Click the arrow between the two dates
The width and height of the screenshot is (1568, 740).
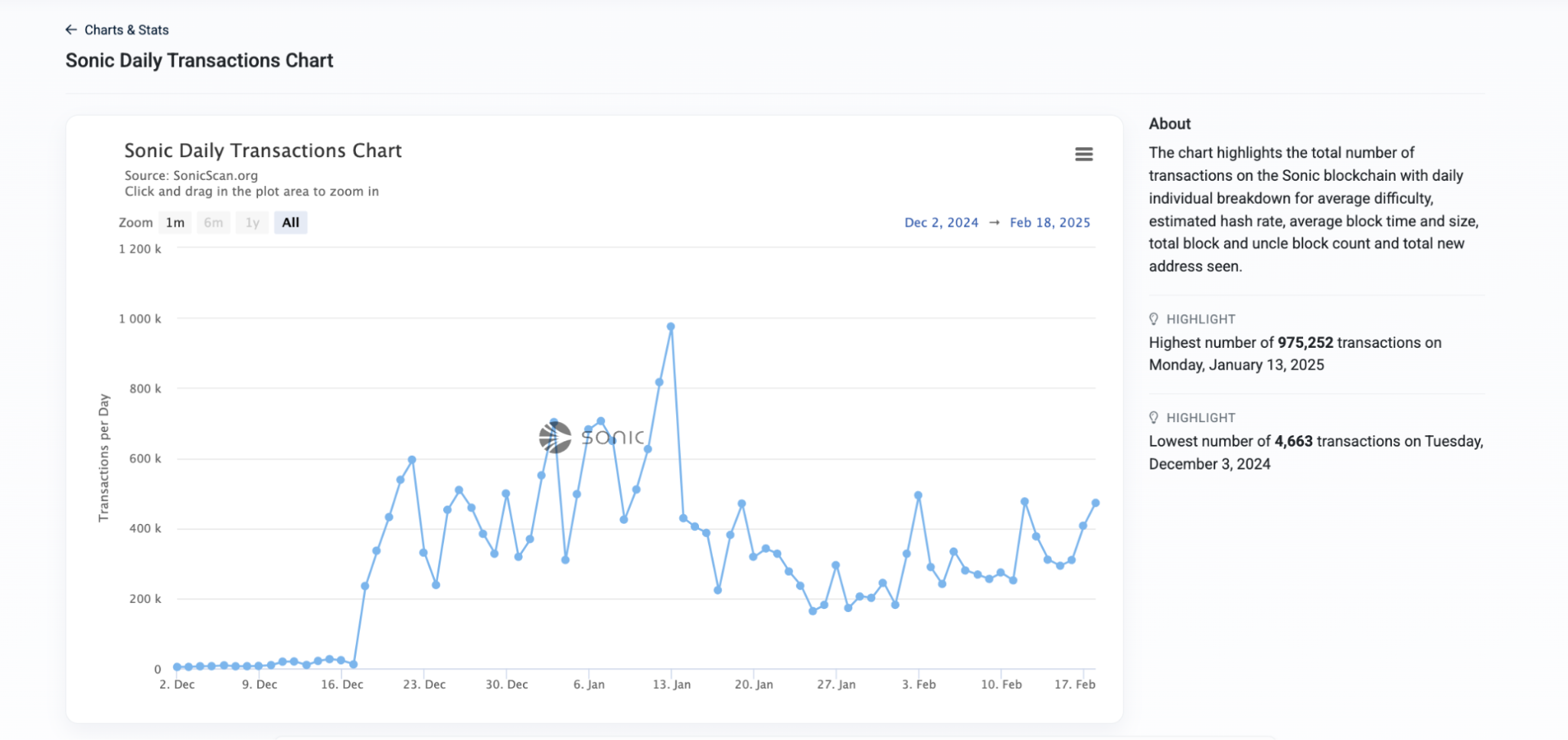(994, 223)
